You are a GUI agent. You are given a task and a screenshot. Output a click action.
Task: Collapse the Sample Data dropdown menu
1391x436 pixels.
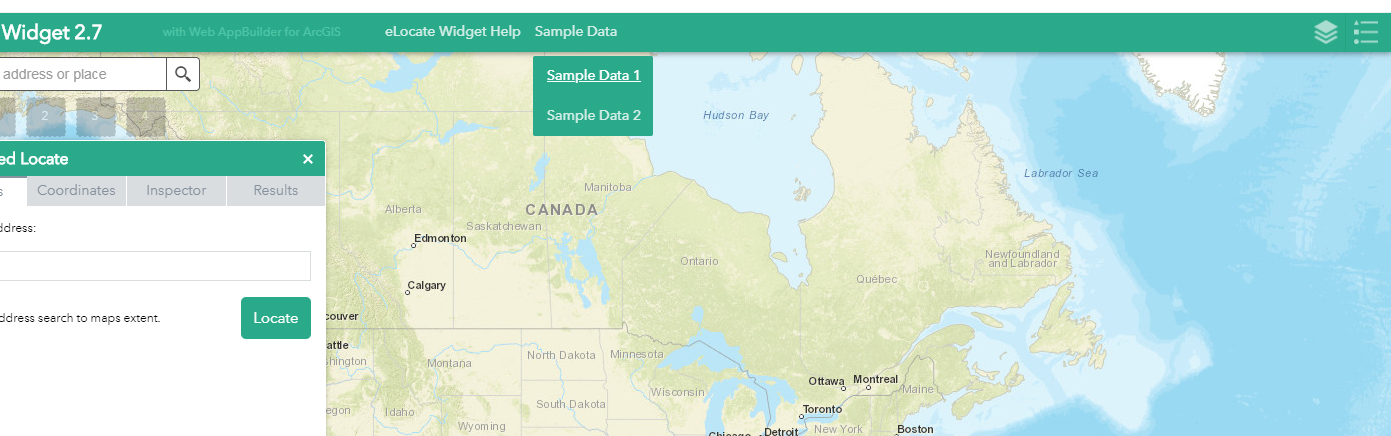pos(576,32)
